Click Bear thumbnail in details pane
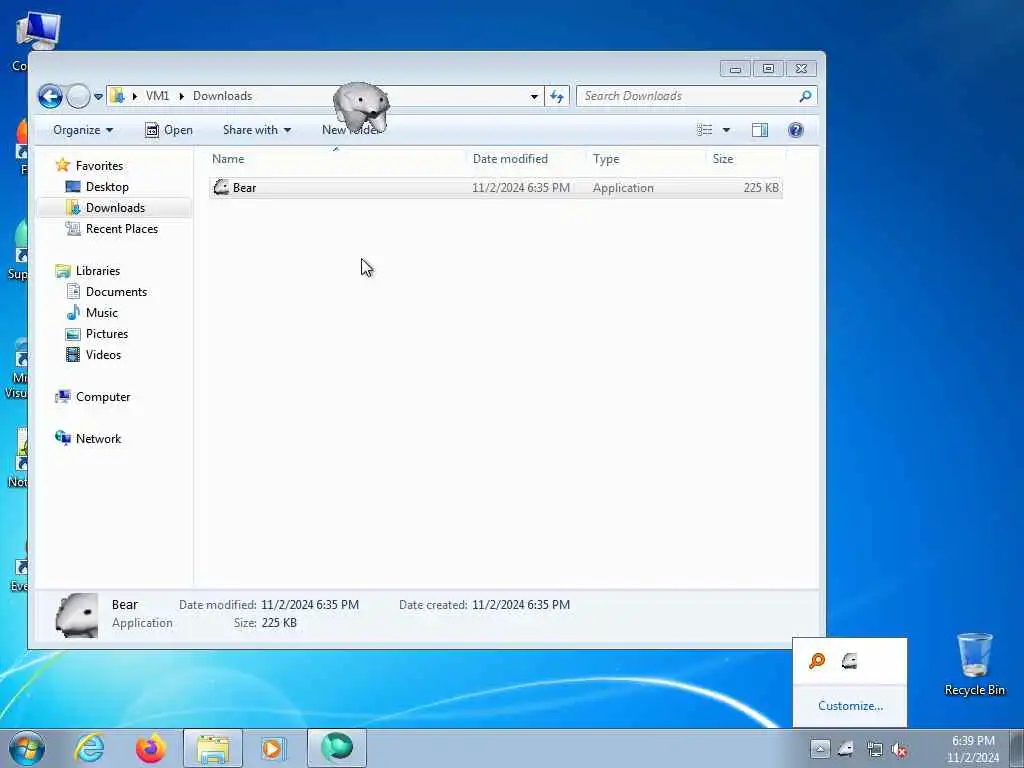The width and height of the screenshot is (1024, 768). 77,615
